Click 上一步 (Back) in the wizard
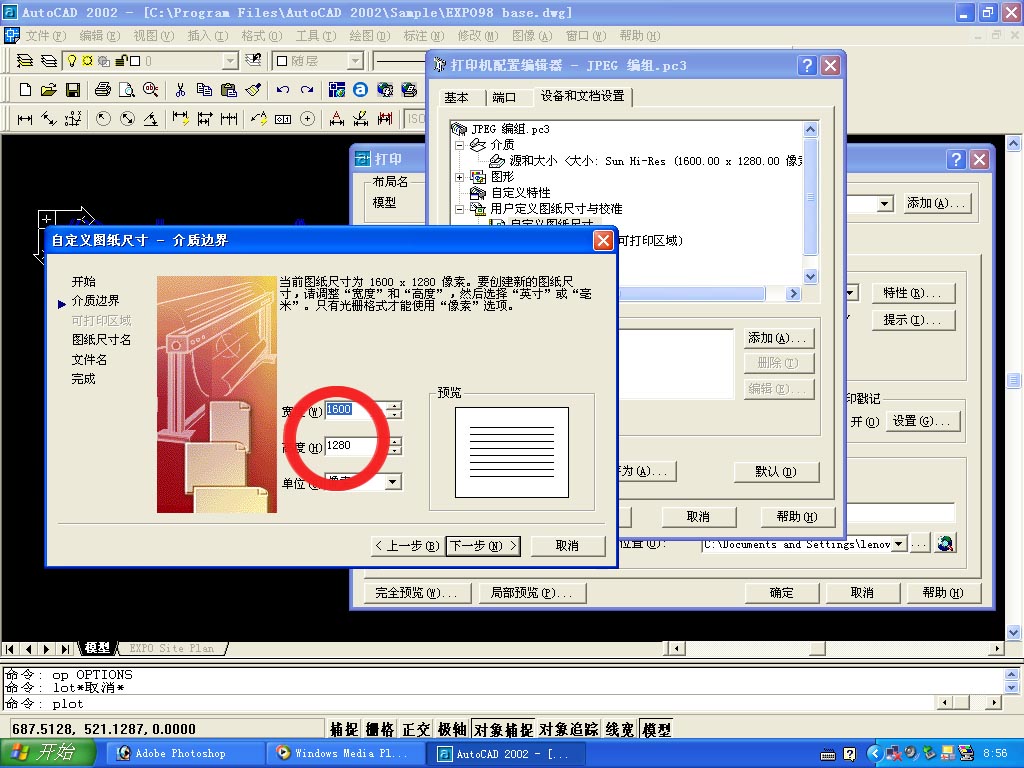1024x768 pixels. click(x=408, y=546)
